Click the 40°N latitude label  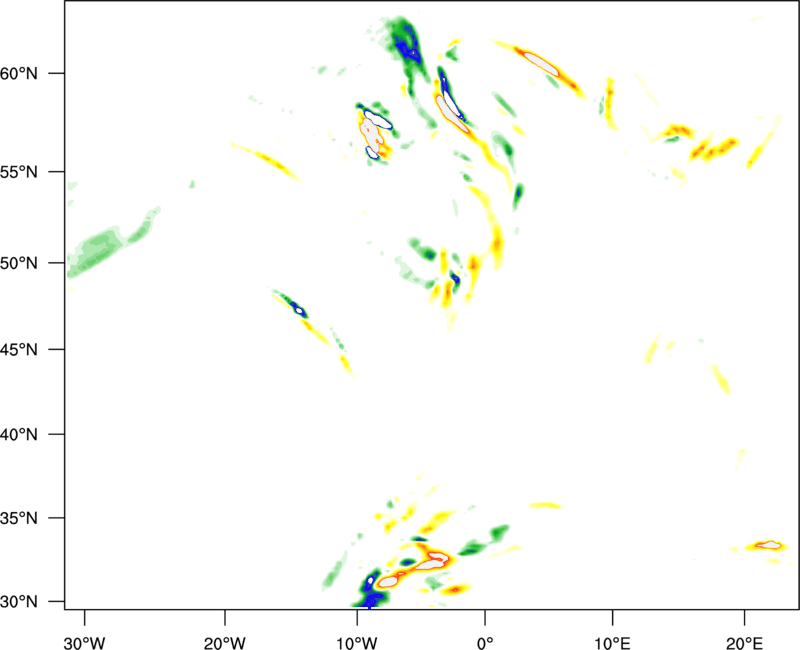pyautogui.click(x=19, y=435)
